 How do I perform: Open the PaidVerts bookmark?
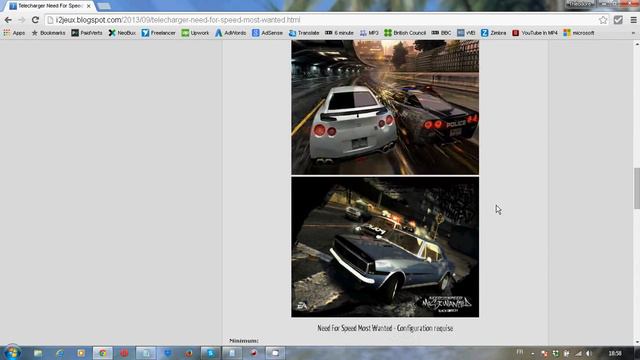point(87,33)
